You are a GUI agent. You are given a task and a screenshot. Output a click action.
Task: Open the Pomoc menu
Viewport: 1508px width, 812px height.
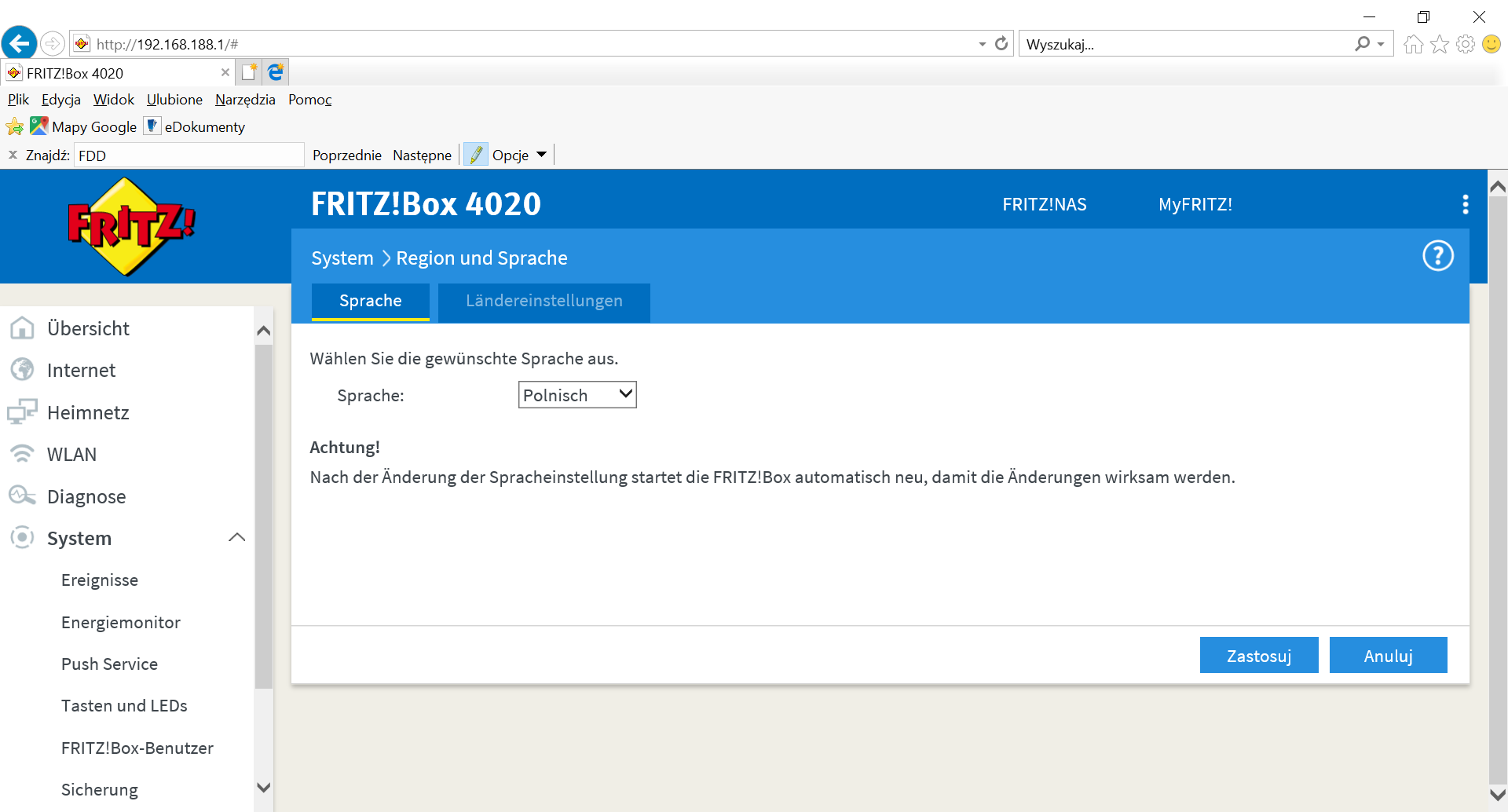[x=310, y=100]
